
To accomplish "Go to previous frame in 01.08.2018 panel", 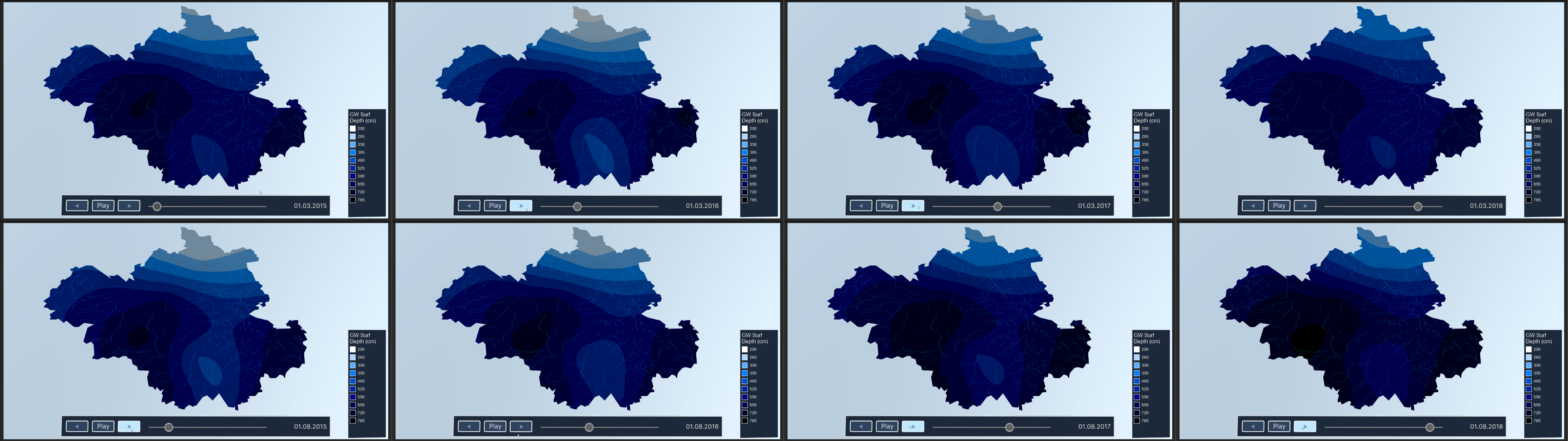I will click(x=1253, y=426).
